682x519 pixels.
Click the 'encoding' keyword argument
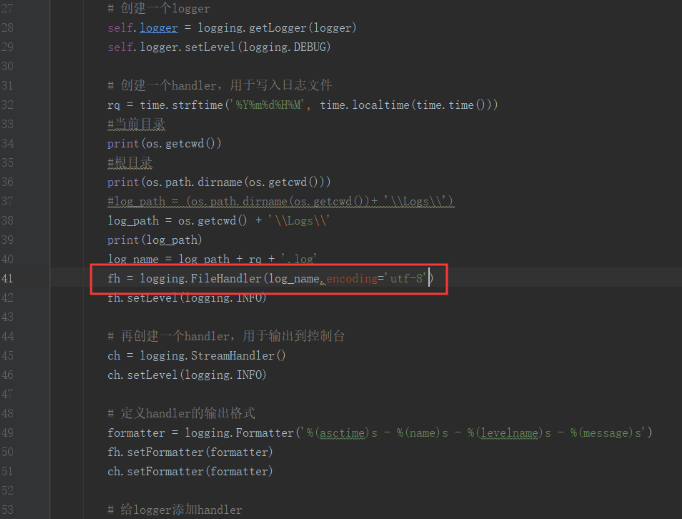(x=352, y=278)
